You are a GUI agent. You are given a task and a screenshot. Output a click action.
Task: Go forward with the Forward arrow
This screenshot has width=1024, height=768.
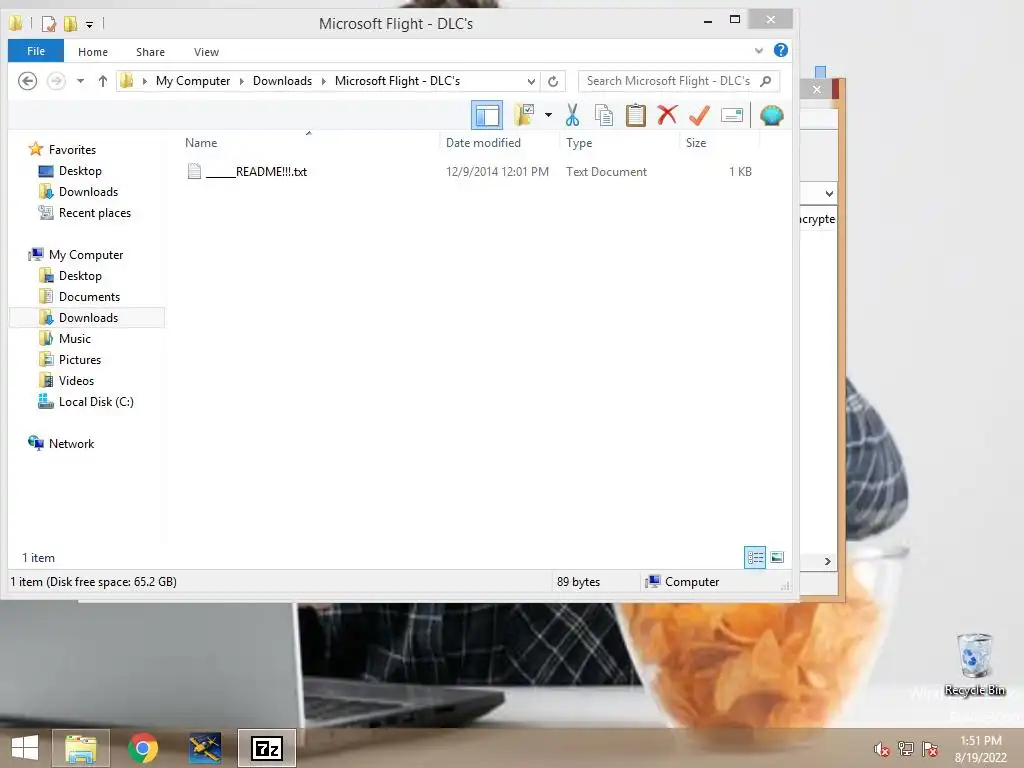[x=56, y=81]
